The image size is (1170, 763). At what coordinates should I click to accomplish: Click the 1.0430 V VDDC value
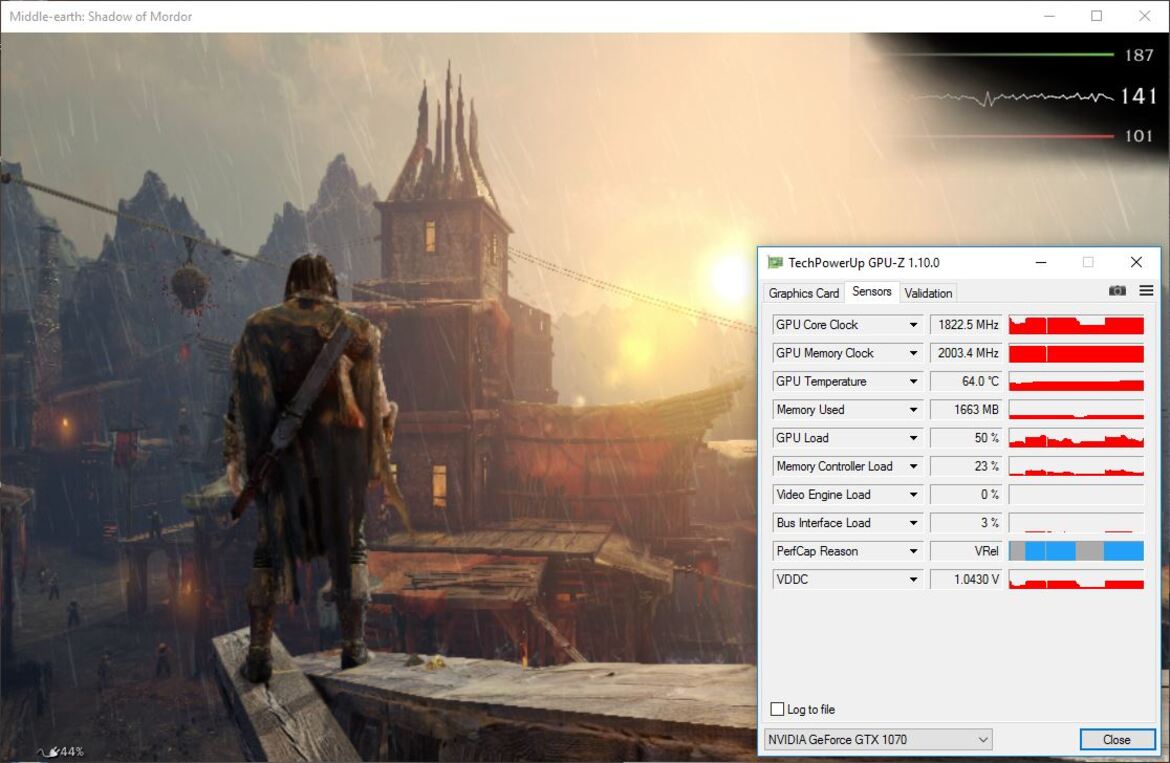966,580
